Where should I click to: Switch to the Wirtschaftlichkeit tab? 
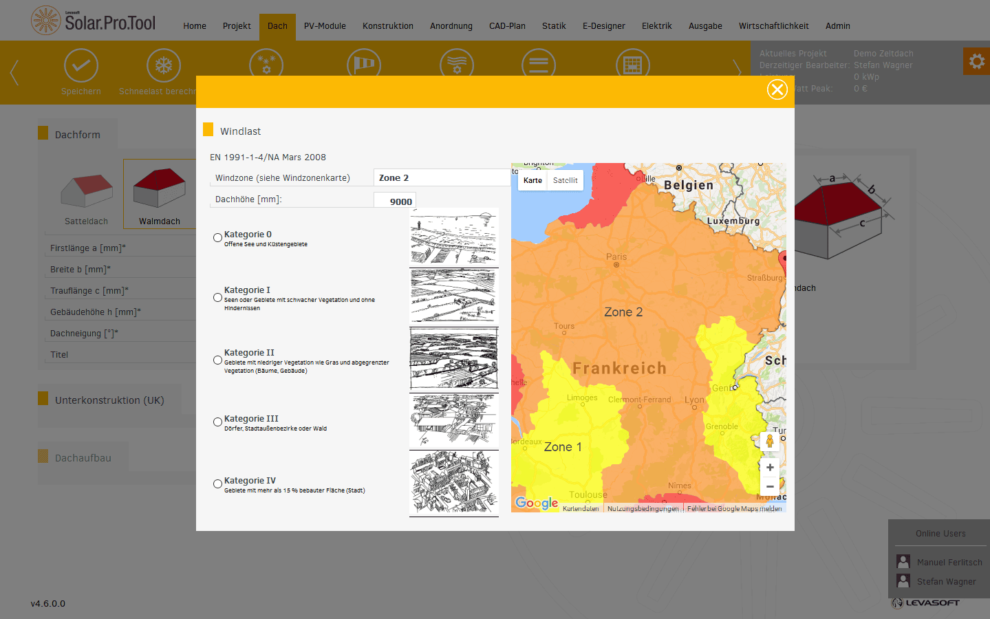(773, 26)
